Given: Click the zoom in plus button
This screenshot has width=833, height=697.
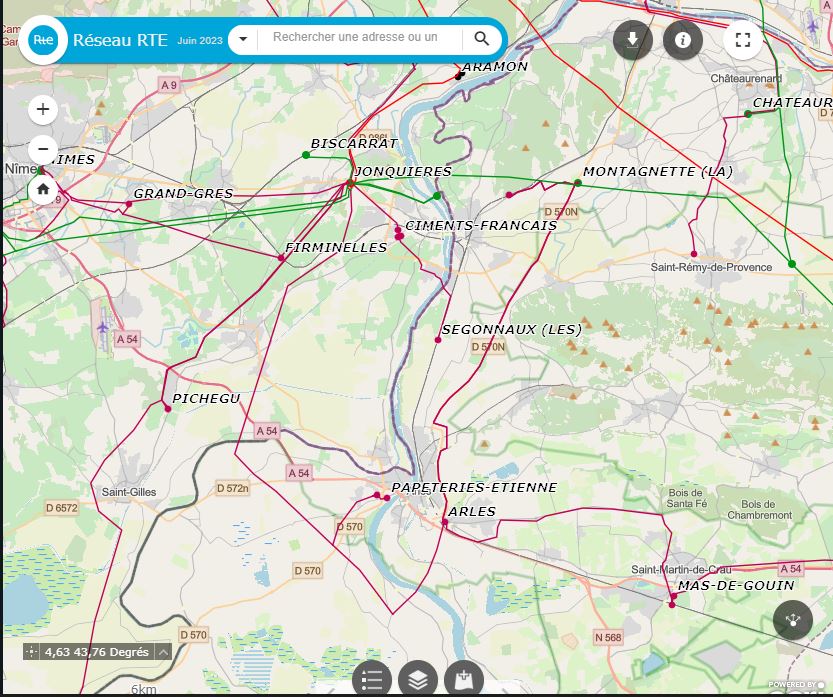Looking at the screenshot, I should pyautogui.click(x=43, y=109).
